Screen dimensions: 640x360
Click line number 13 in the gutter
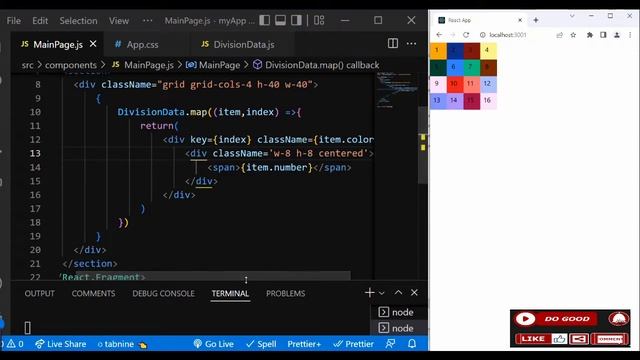(35, 153)
